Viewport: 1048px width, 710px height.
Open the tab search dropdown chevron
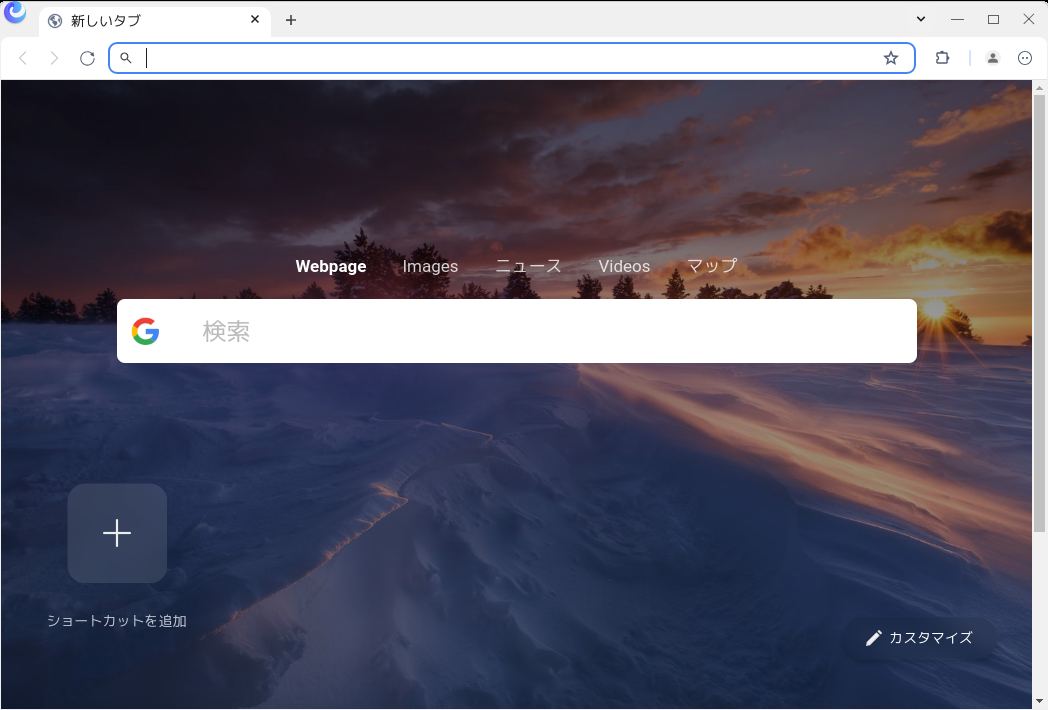tap(921, 19)
